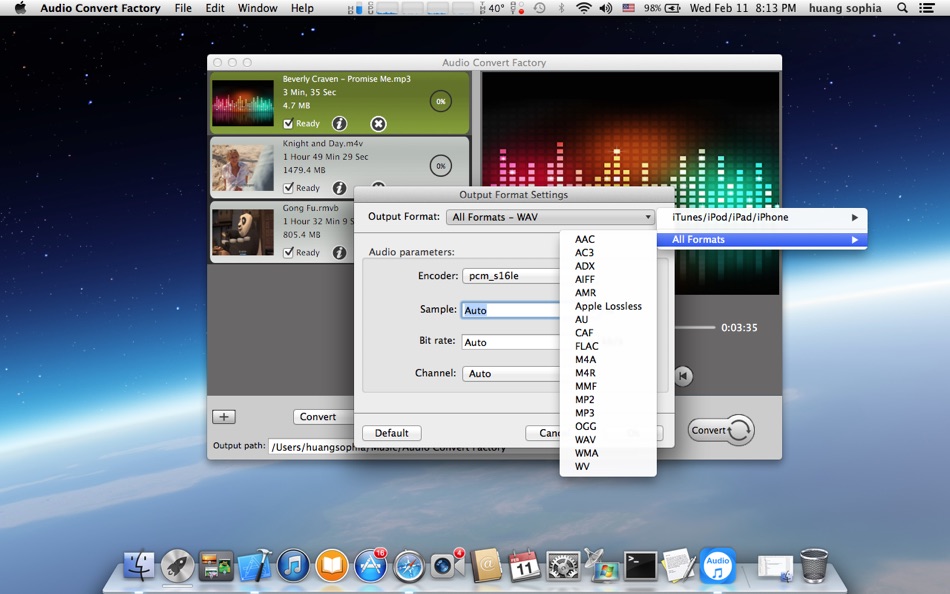Image resolution: width=950 pixels, height=594 pixels.
Task: Open iTunes from the Dock
Action: point(293,566)
